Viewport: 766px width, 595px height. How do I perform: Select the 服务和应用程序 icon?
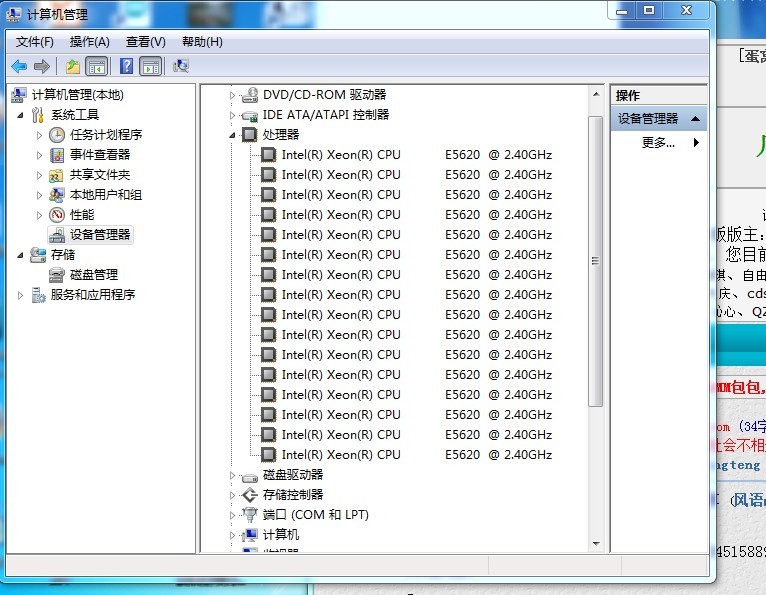pos(38,295)
